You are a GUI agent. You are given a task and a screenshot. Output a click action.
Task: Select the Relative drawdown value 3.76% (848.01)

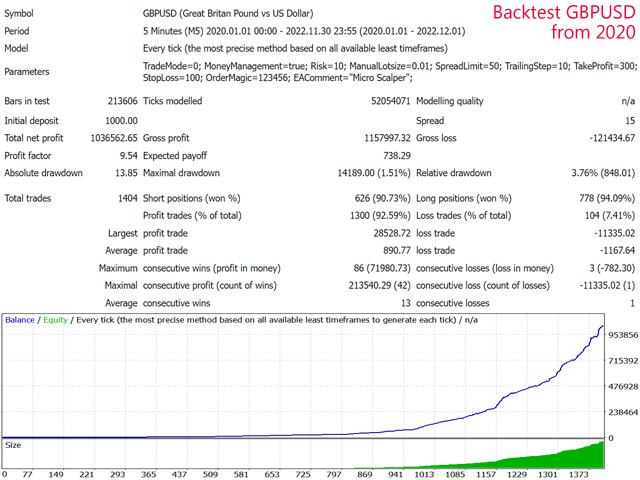[x=603, y=173]
